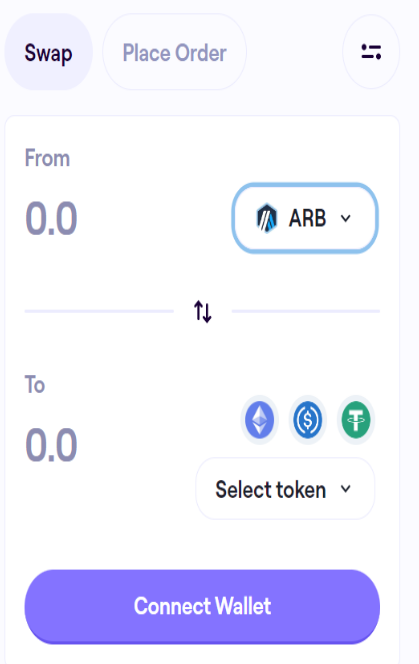The width and height of the screenshot is (419, 664).
Task: Click the chevron beside ARB
Action: [x=346, y=219]
